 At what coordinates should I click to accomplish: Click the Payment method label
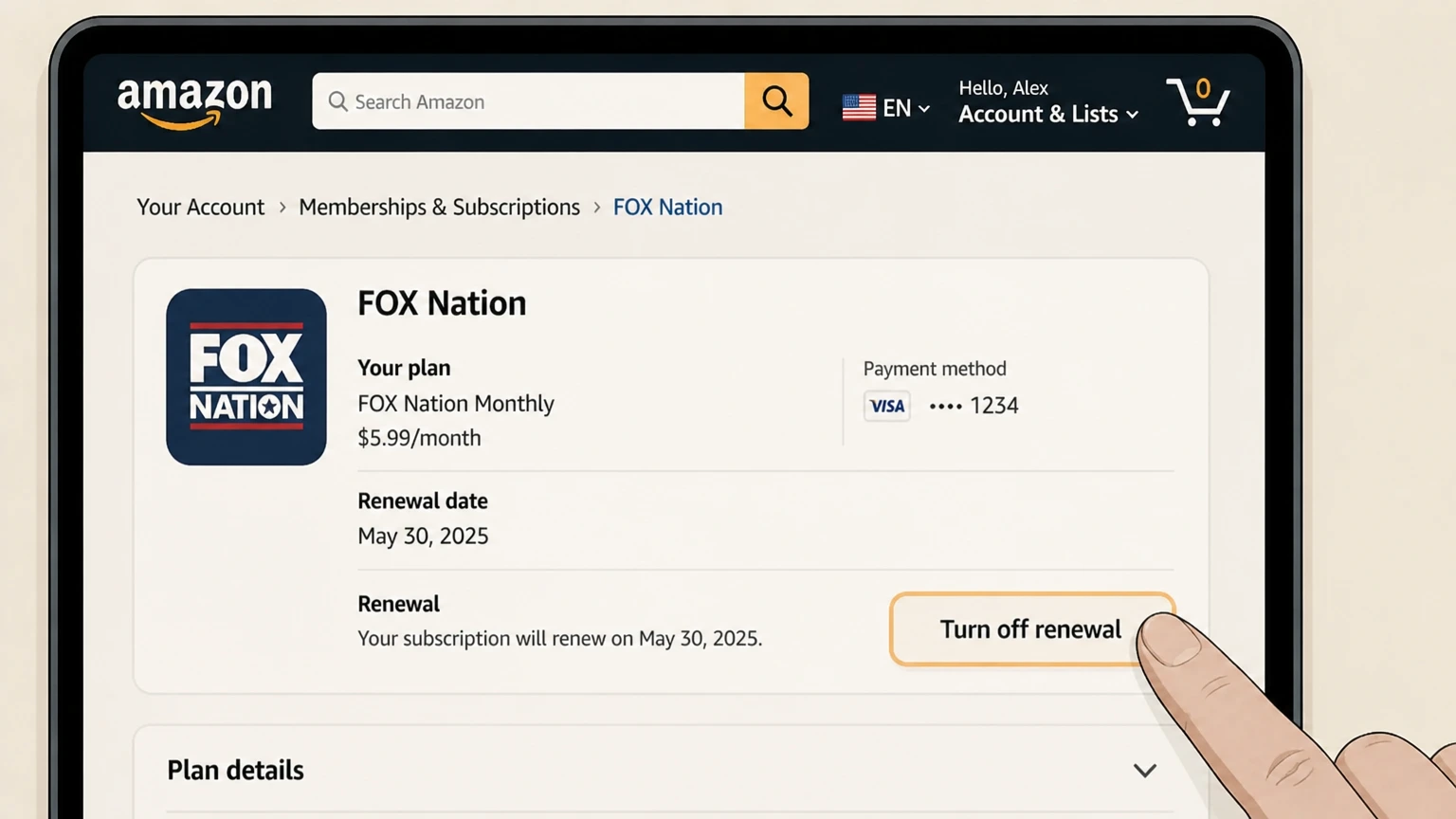935,369
